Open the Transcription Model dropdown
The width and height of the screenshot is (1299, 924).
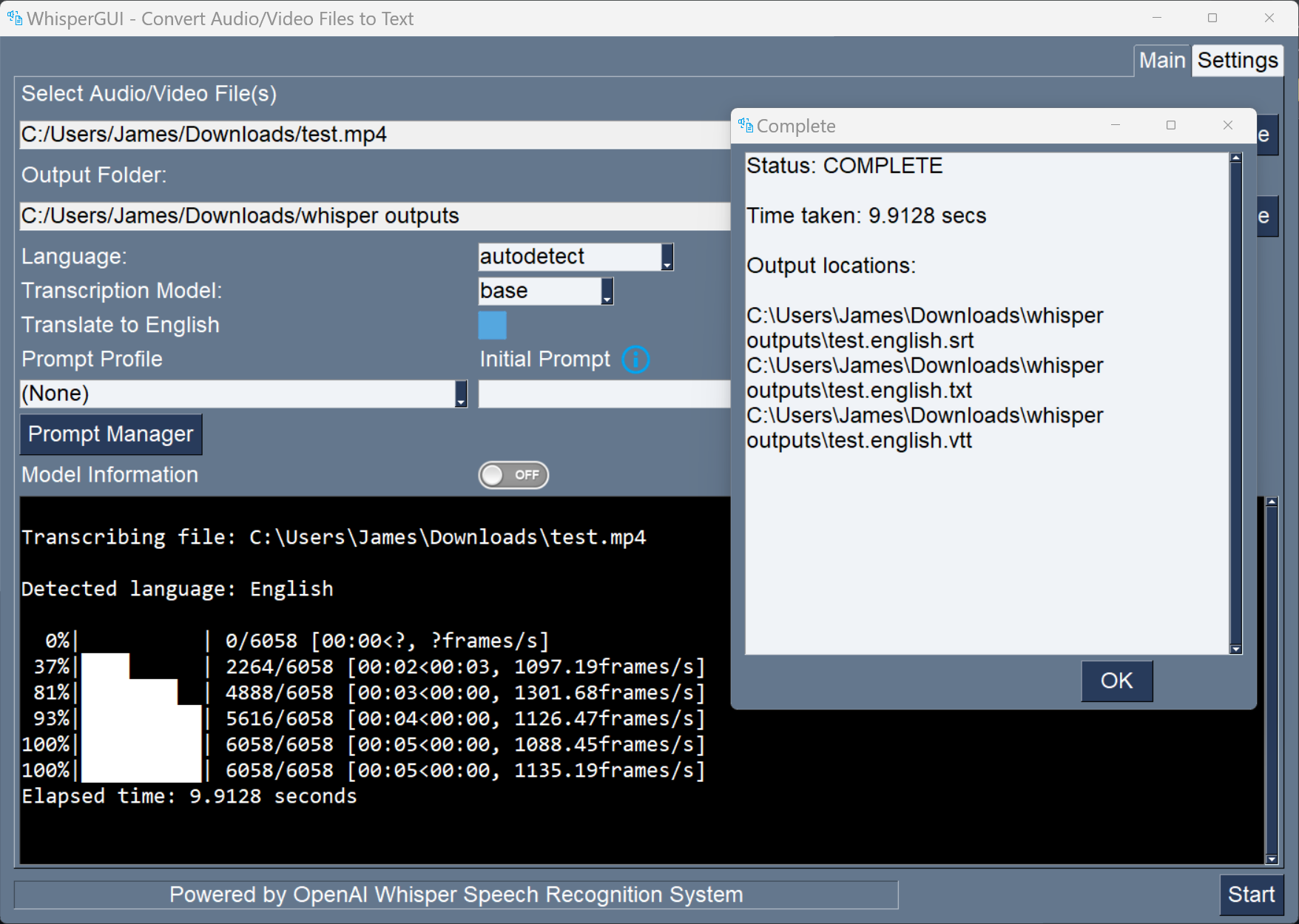[607, 291]
